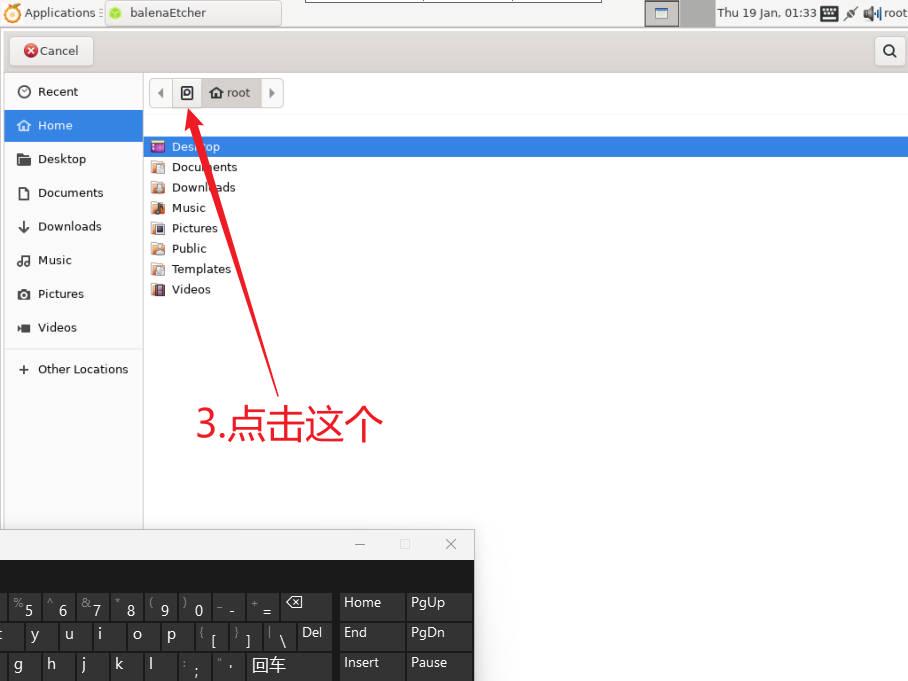The image size is (908, 681).
Task: Select the Templates folder in file list
Action: (x=525, y=269)
